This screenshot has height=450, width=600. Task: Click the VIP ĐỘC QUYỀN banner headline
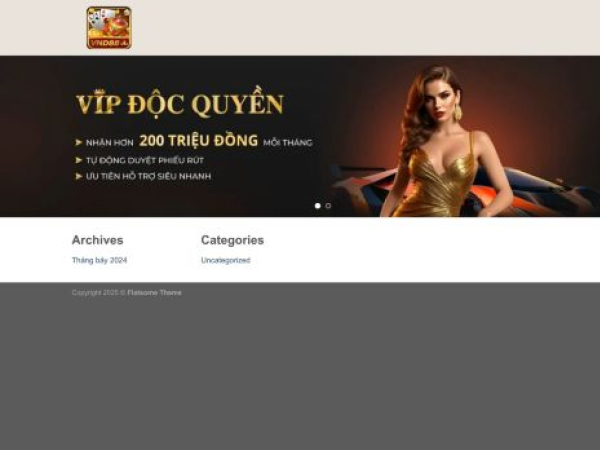coord(180,105)
